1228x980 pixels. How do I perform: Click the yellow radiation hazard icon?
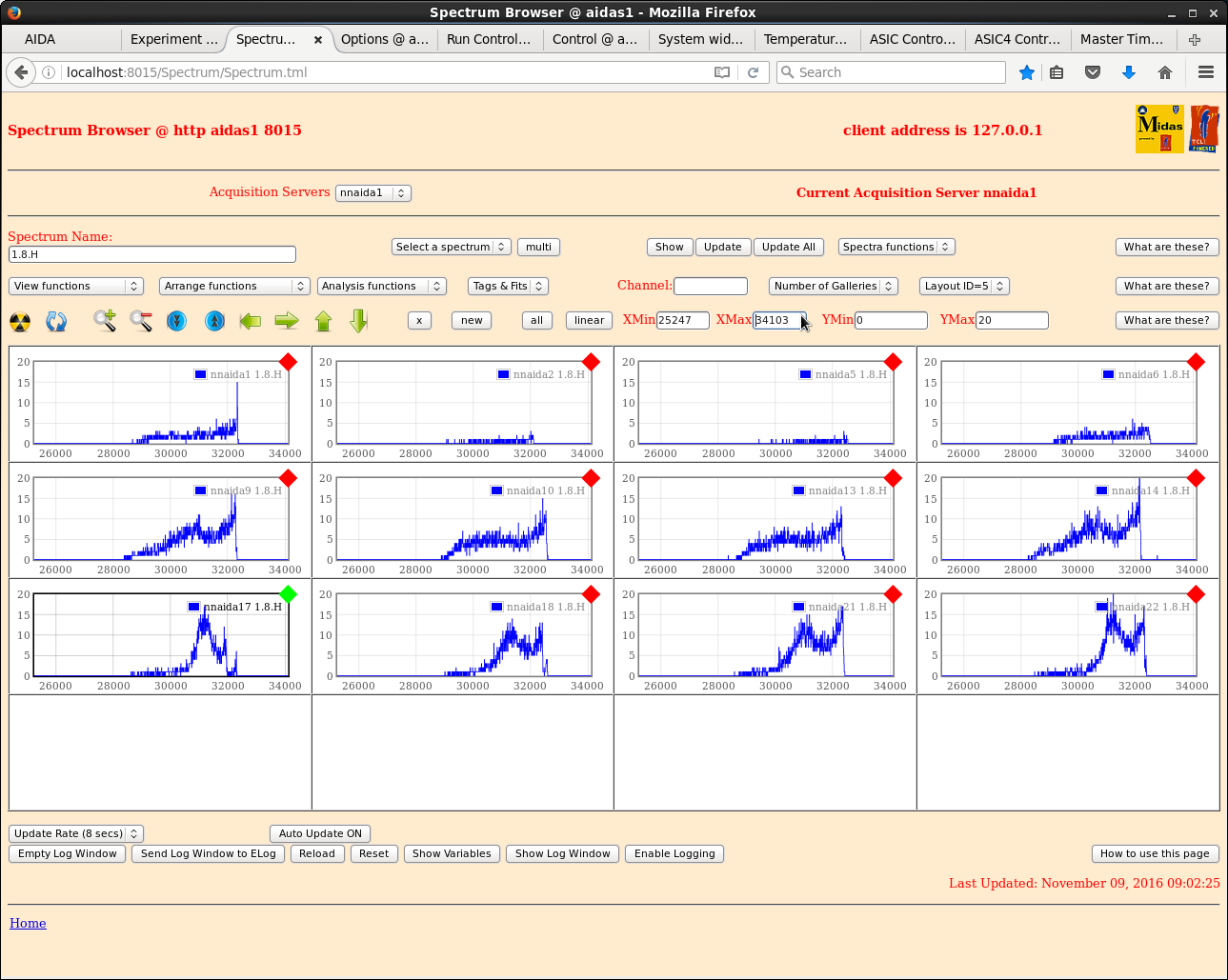(x=20, y=322)
